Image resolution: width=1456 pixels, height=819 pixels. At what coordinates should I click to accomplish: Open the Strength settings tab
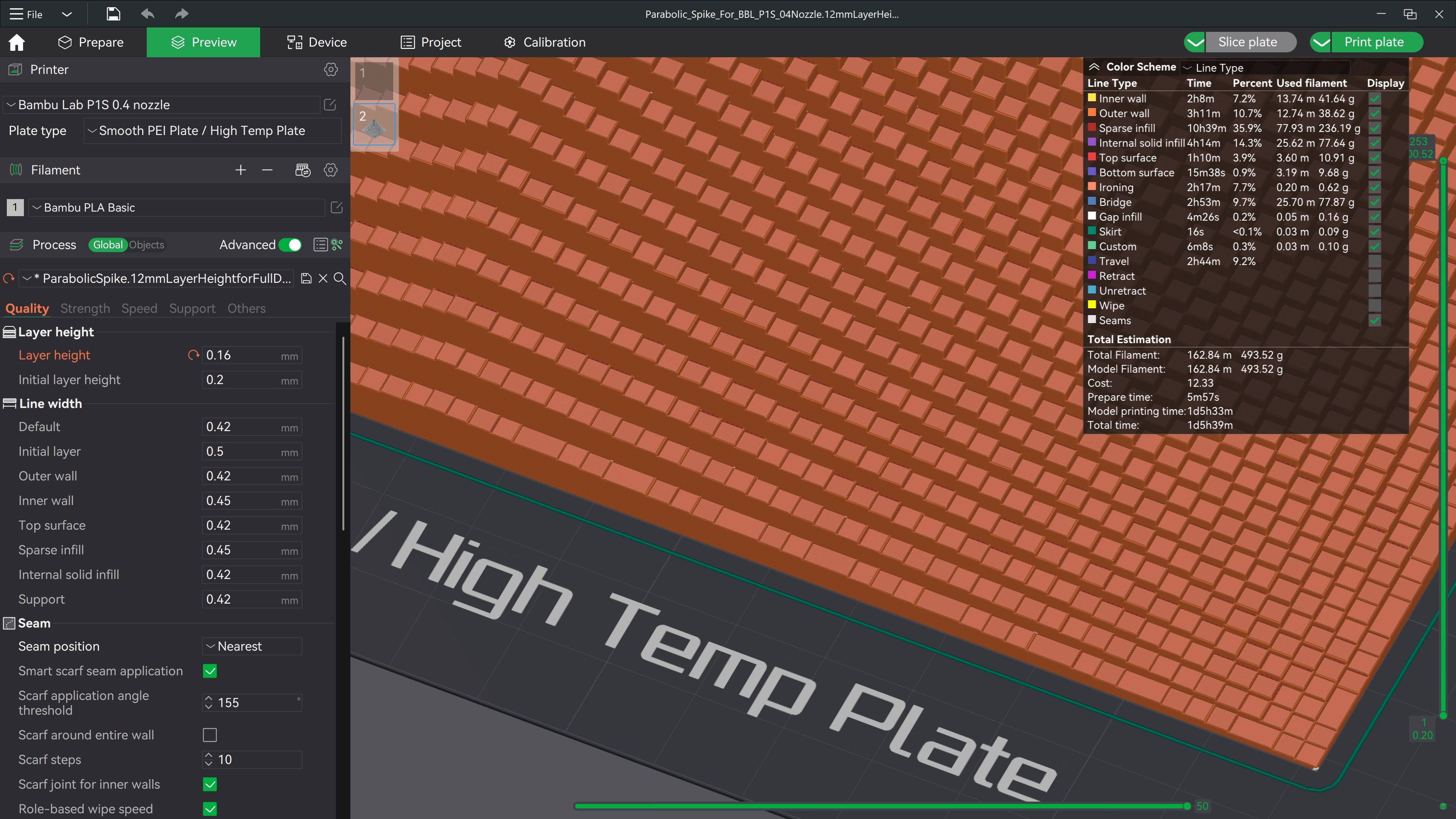point(85,308)
